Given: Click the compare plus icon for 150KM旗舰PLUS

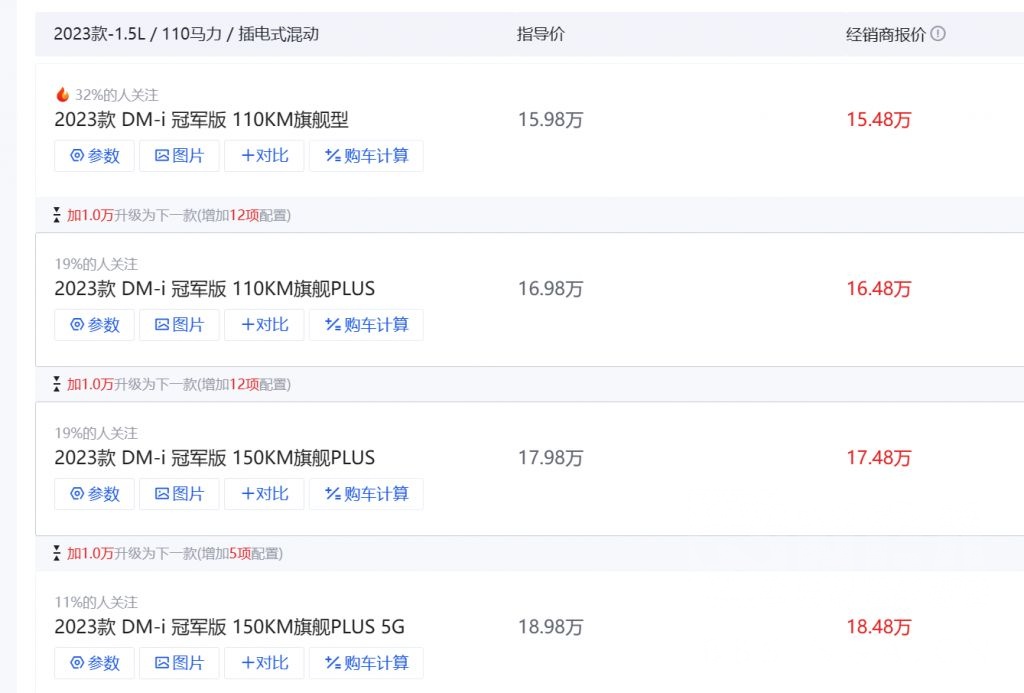Looking at the screenshot, I should pyautogui.click(x=246, y=494).
